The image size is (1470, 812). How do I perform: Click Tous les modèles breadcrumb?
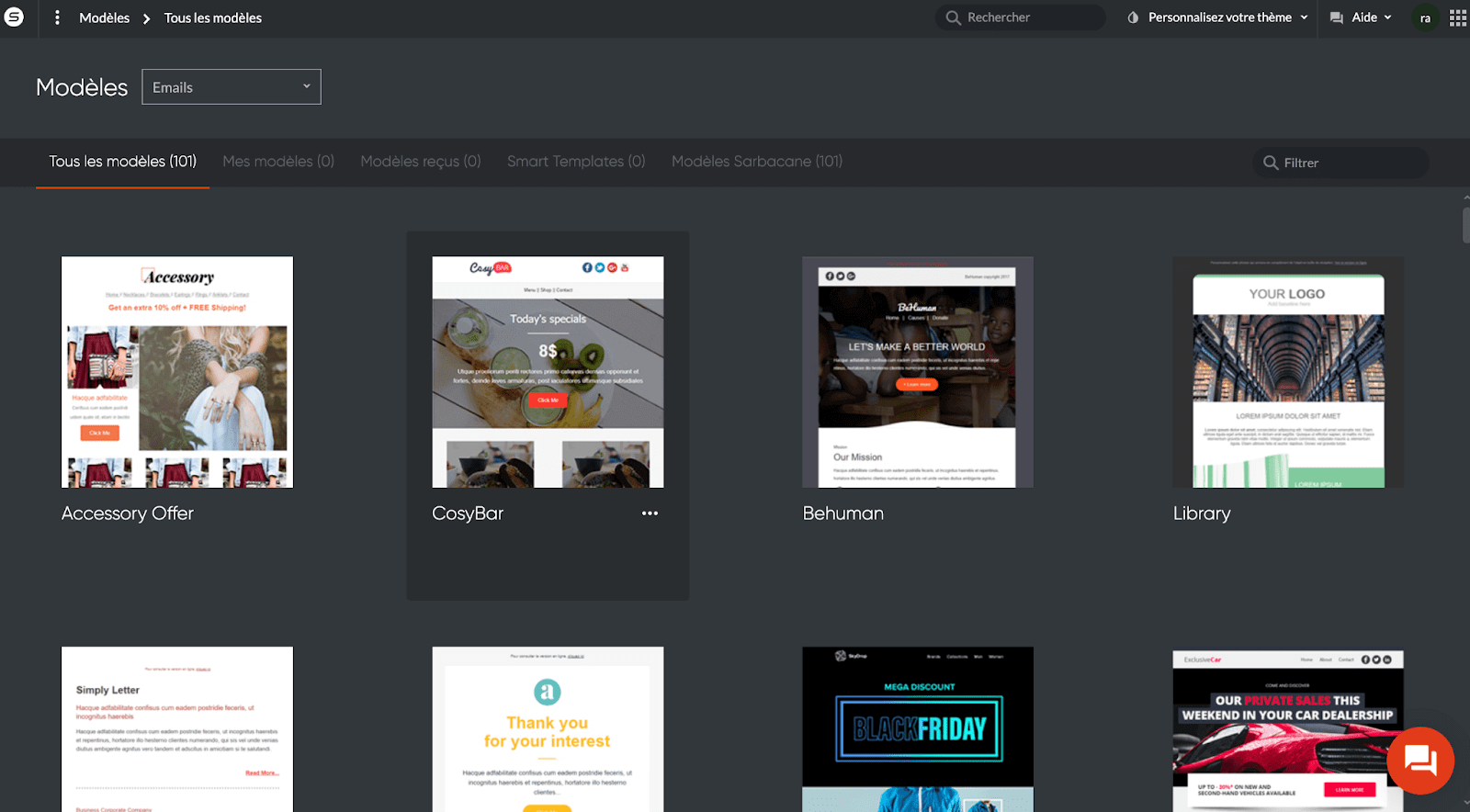pos(213,17)
